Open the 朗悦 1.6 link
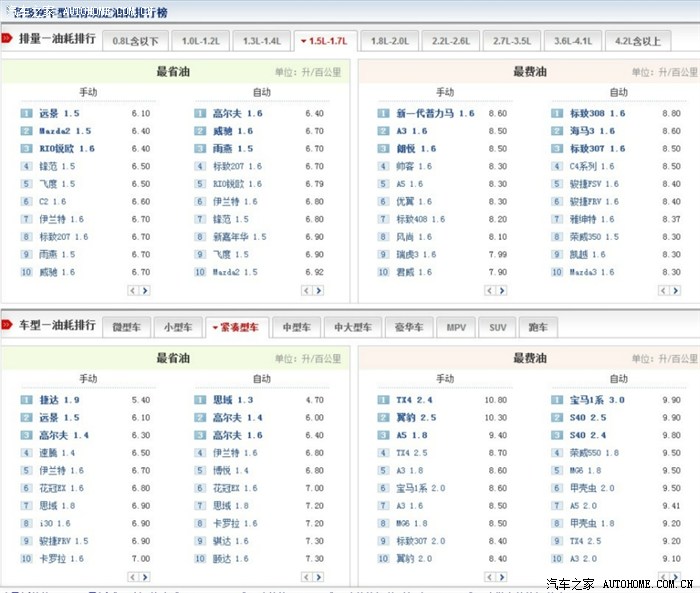The height and width of the screenshot is (593, 700). click(416, 149)
